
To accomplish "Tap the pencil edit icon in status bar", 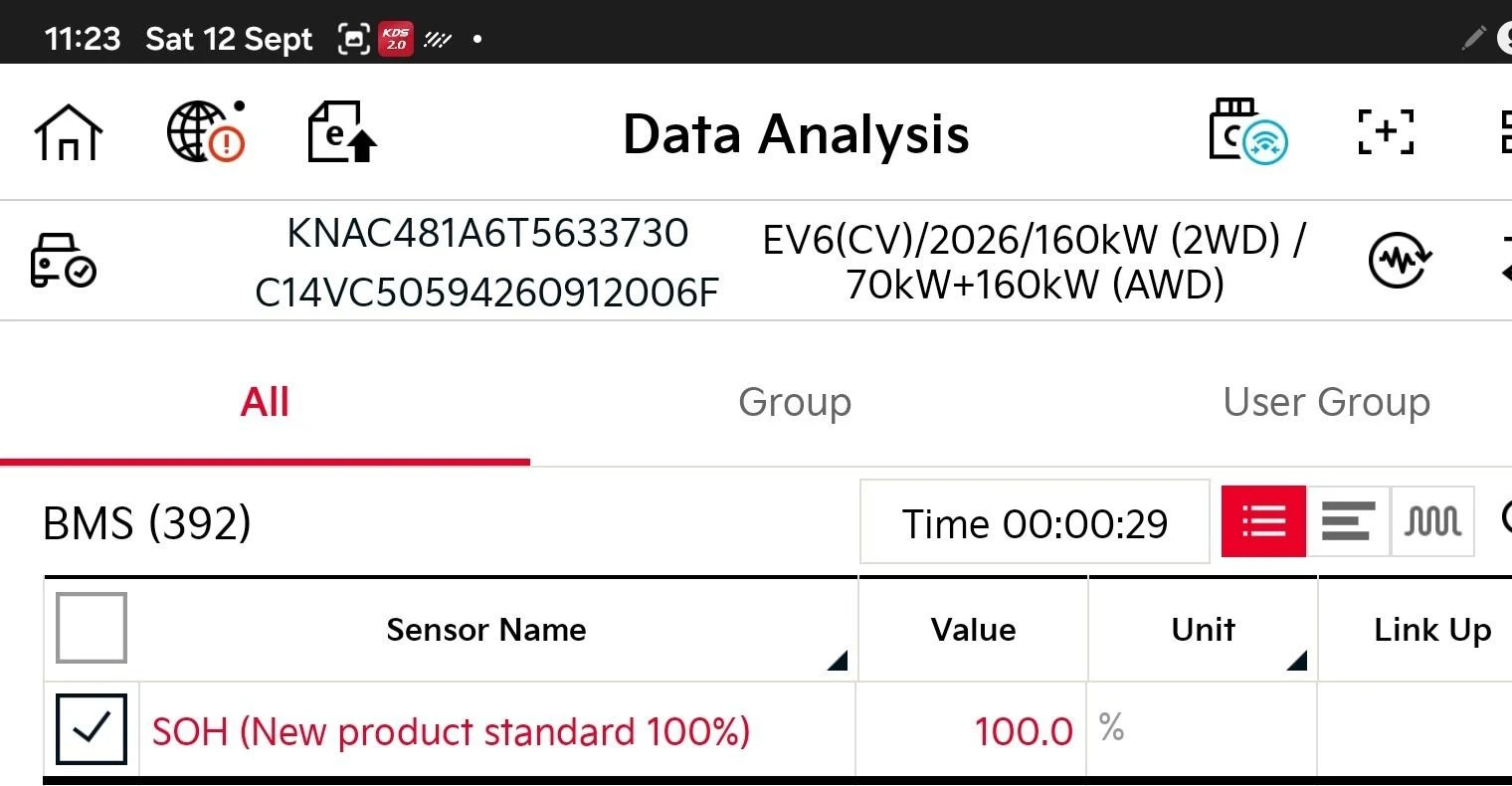I will coord(1473,39).
